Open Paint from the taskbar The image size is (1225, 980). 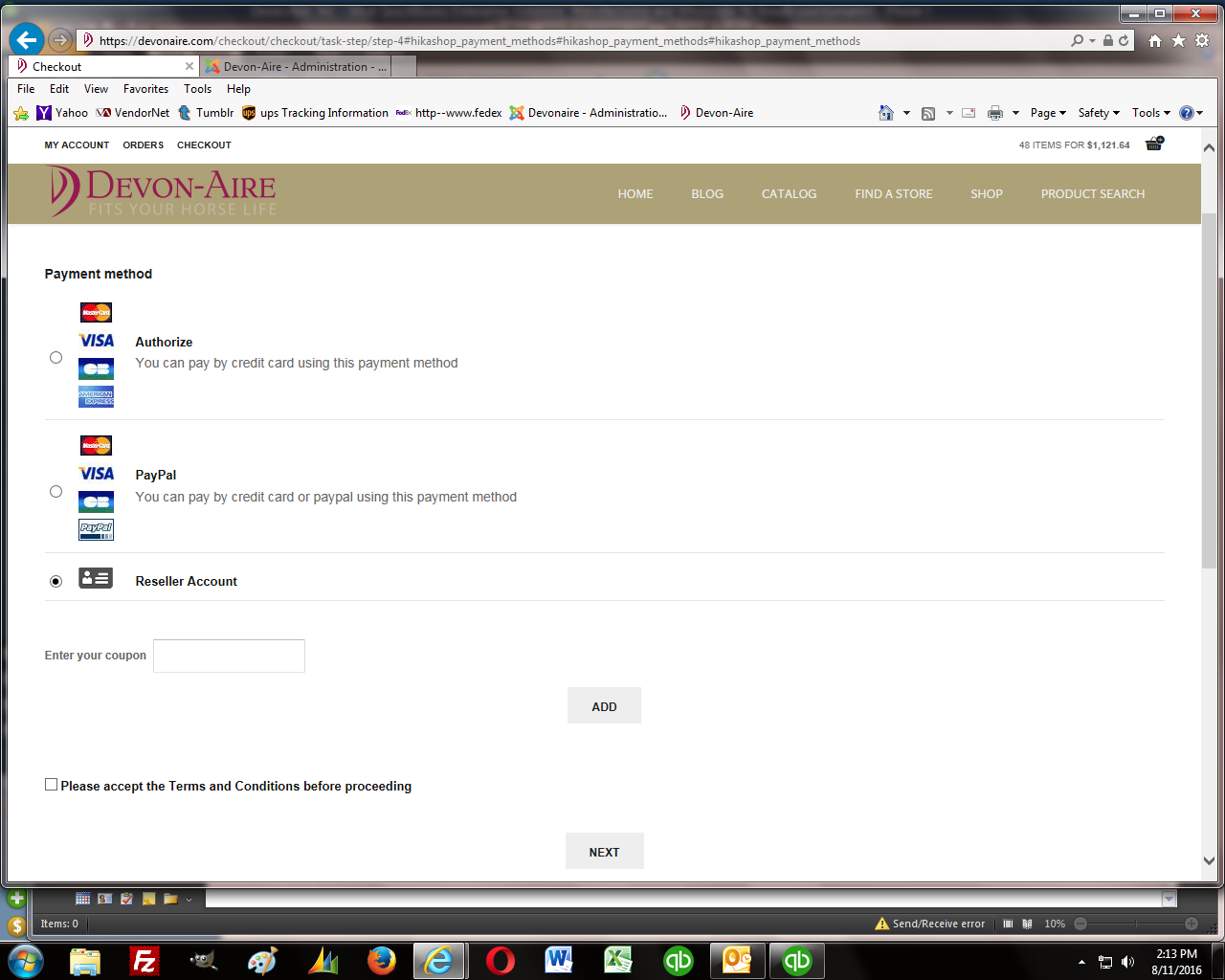262,960
